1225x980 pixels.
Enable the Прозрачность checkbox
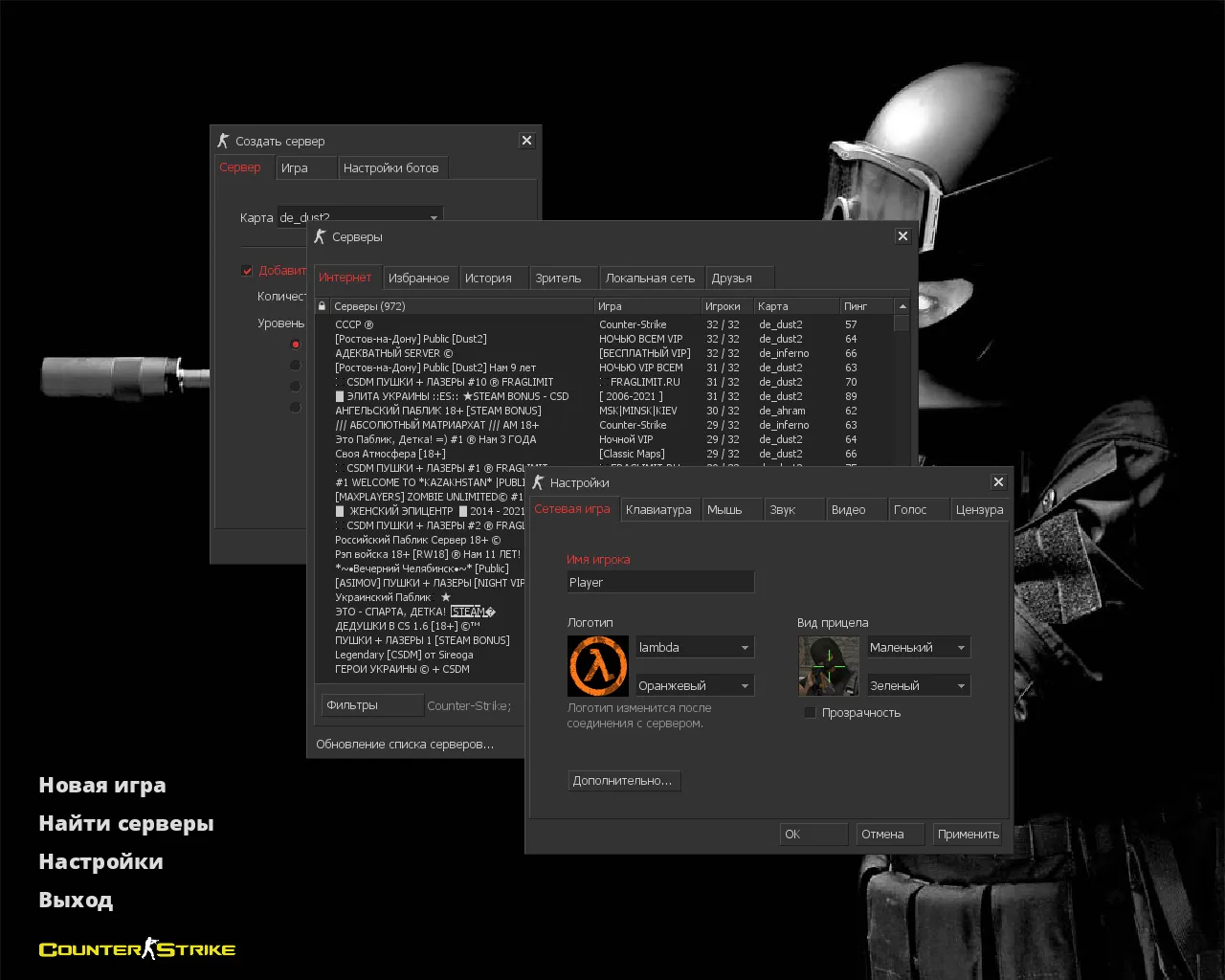[811, 713]
